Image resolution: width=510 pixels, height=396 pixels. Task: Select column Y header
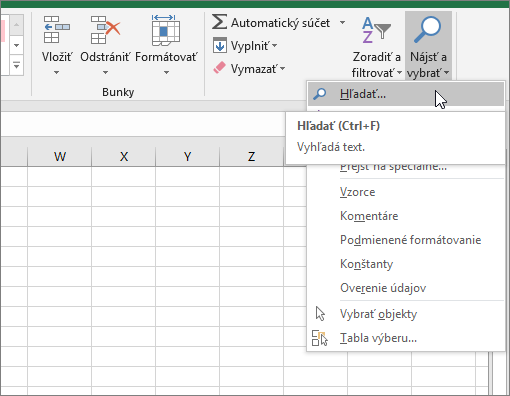188,156
